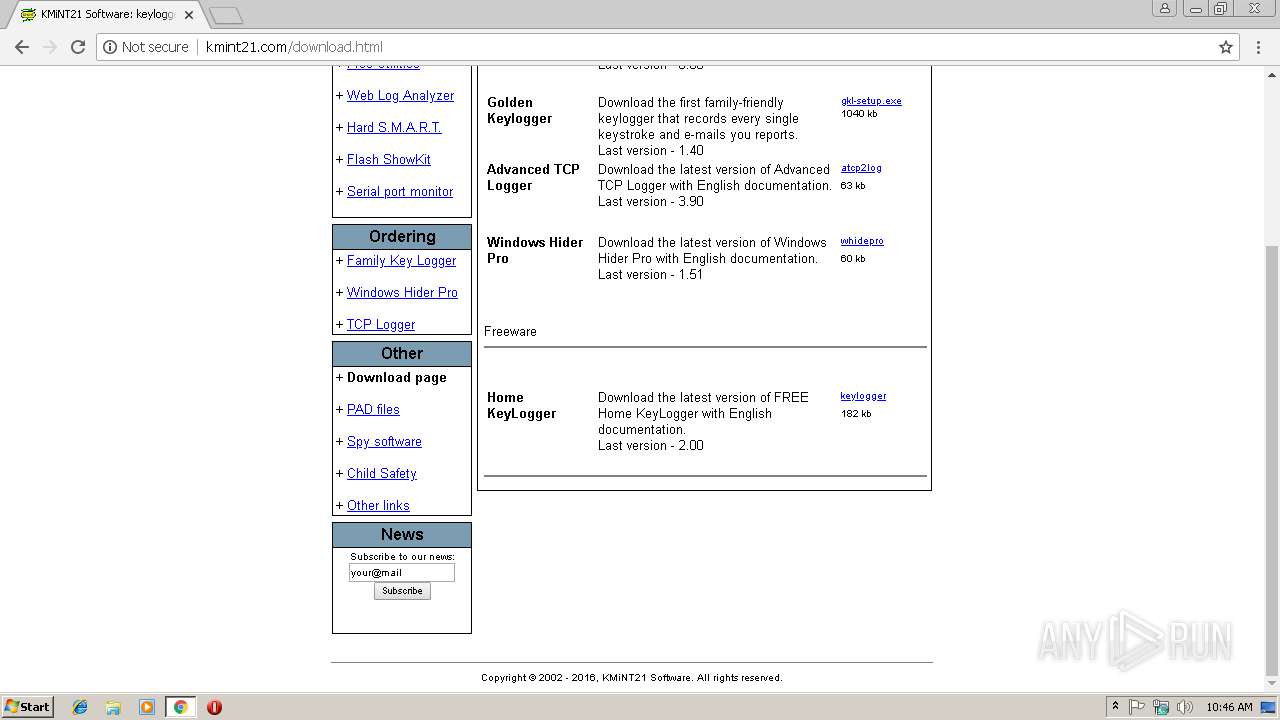Click the Subscribe button
The image size is (1280, 720).
[x=402, y=591]
